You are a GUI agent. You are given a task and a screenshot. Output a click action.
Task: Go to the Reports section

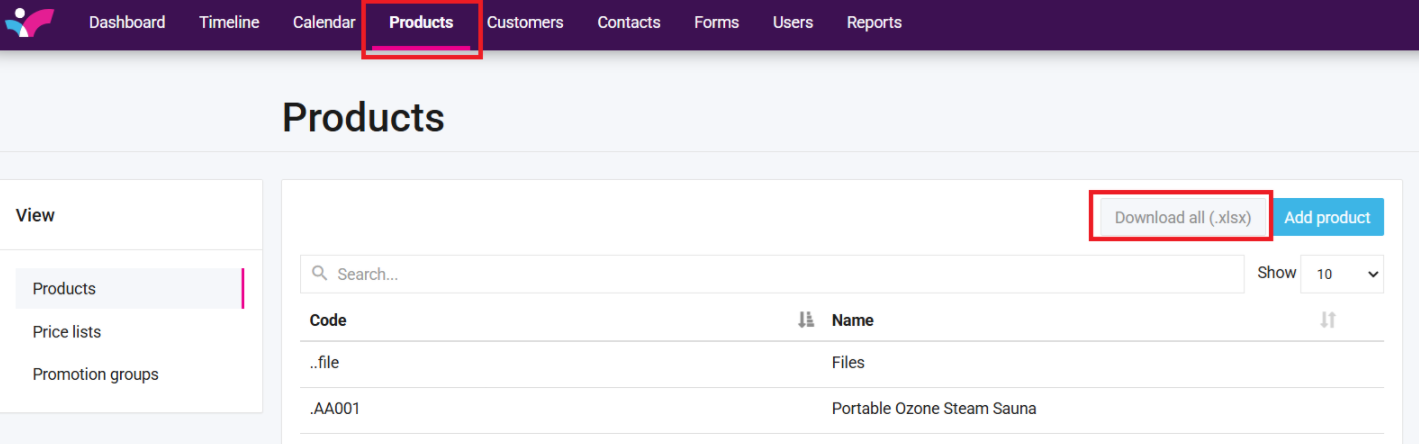[874, 22]
